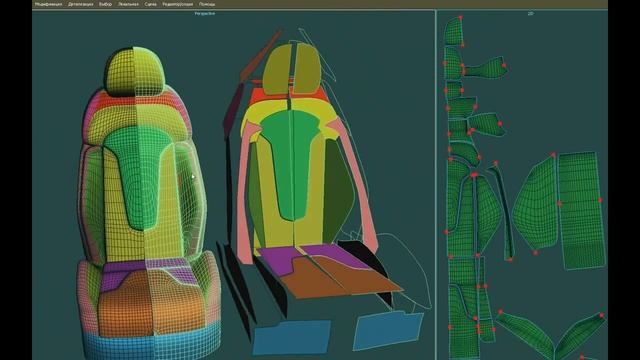This screenshot has width=640, height=360.
Task: Open the Сцена menu
Action: click(x=151, y=4)
